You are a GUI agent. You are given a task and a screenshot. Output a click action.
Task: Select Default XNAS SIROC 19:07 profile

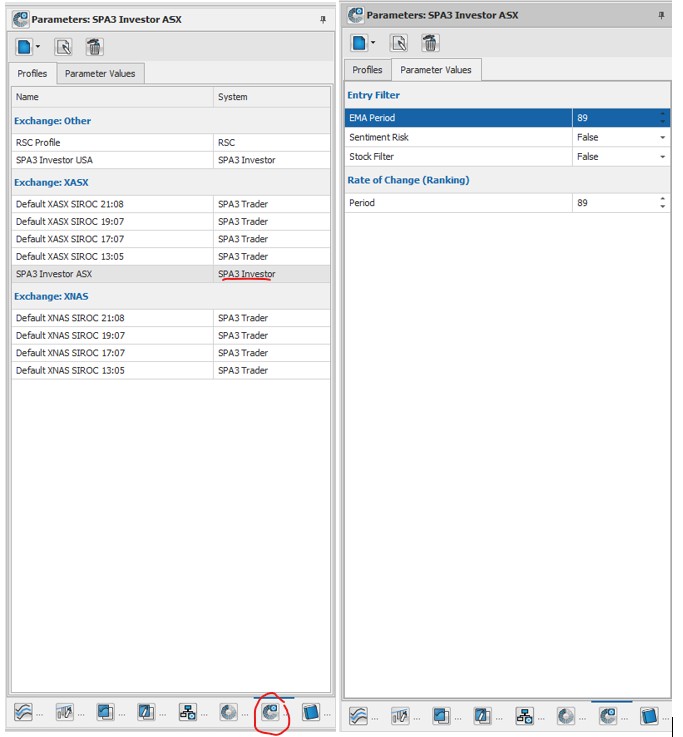171,336
